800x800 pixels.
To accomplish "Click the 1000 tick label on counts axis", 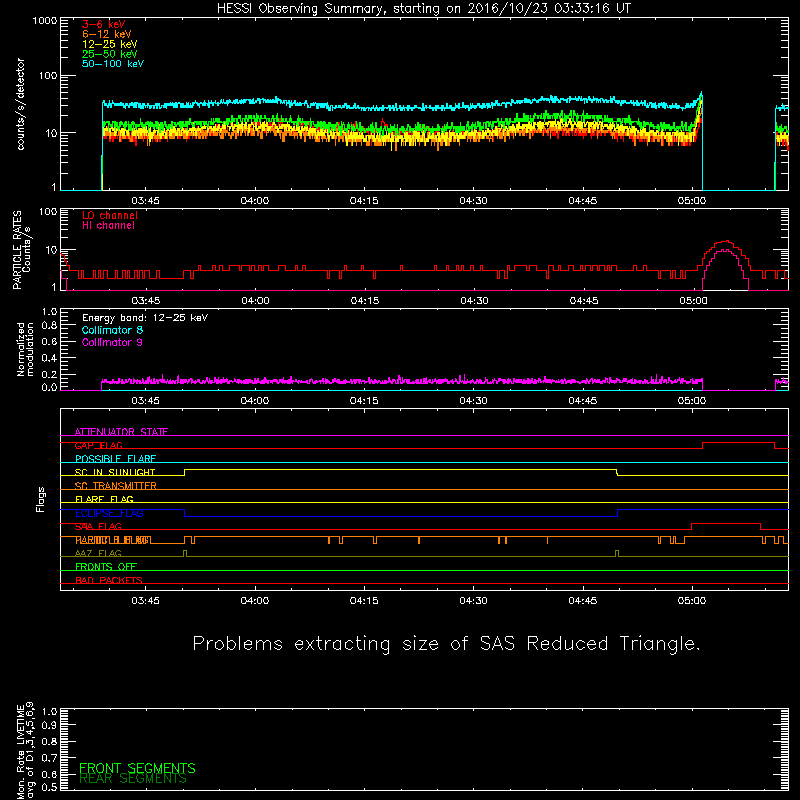I will click(x=45, y=21).
